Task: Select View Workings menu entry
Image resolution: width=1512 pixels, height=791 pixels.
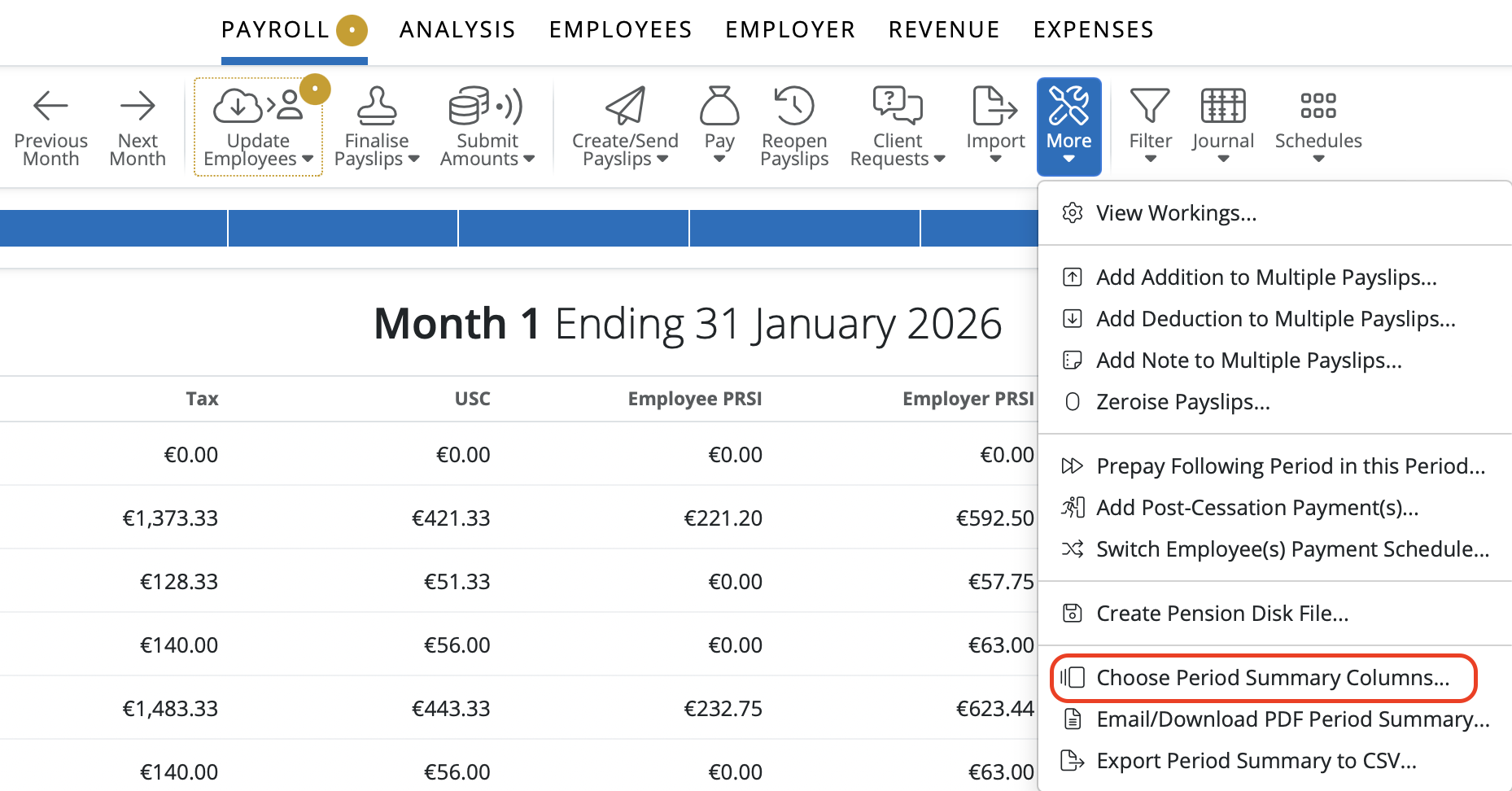Action: pos(1176,213)
